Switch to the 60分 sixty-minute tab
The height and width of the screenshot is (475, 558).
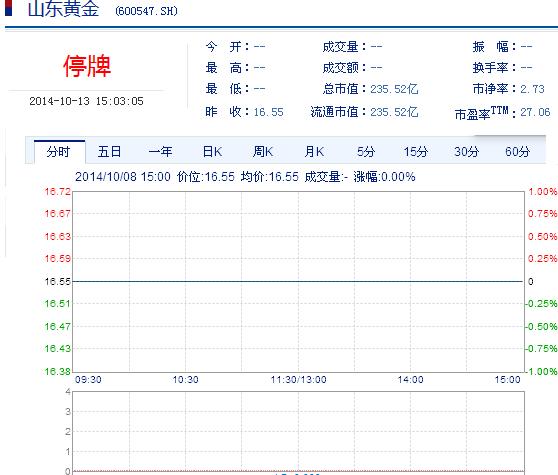coord(517,152)
